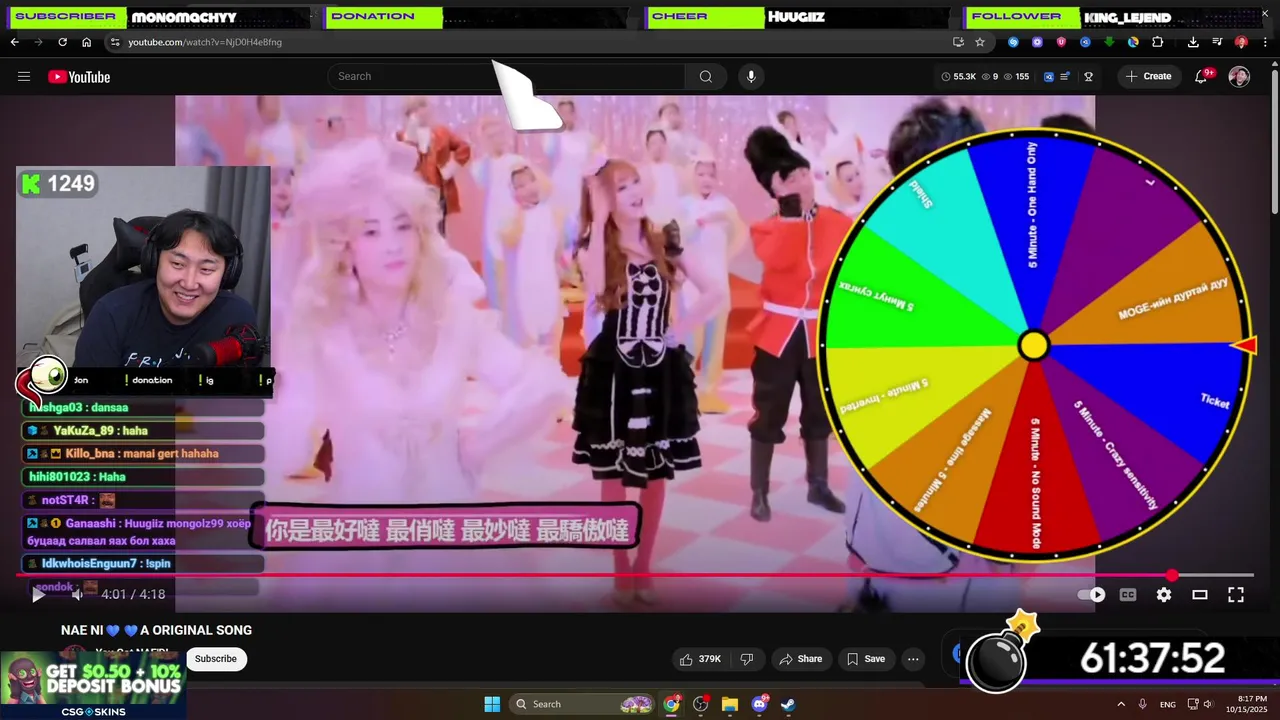Screen dimensions: 1280x720
Task: Like the video with 379K likes
Action: tap(700, 659)
